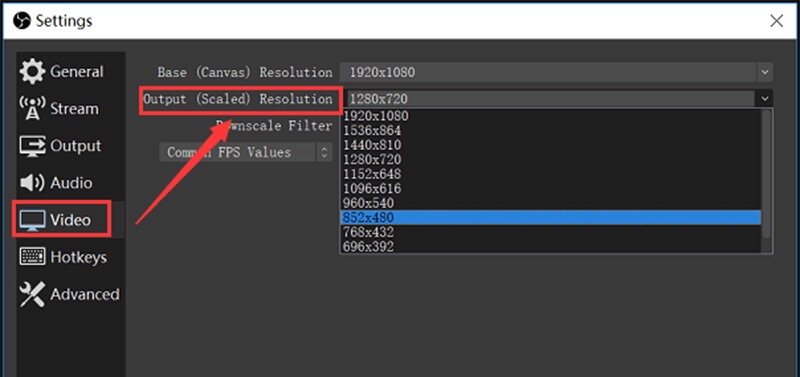Collapse Output (Scaled) Resolution dropdown arrow
Viewport: 800px width, 377px height.
pyautogui.click(x=764, y=98)
